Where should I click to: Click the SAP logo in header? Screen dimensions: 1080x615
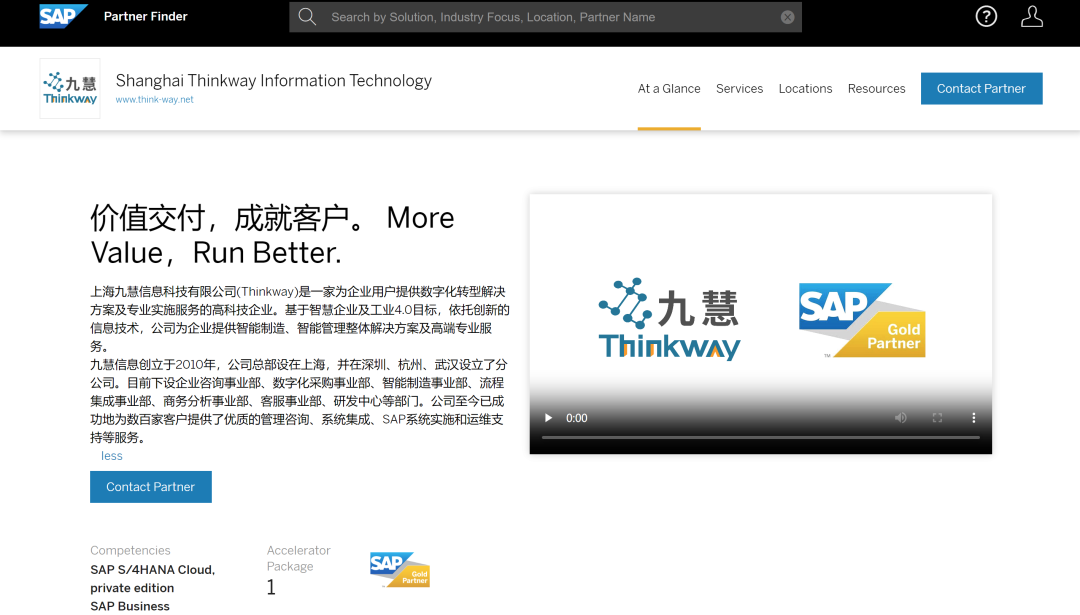63,16
